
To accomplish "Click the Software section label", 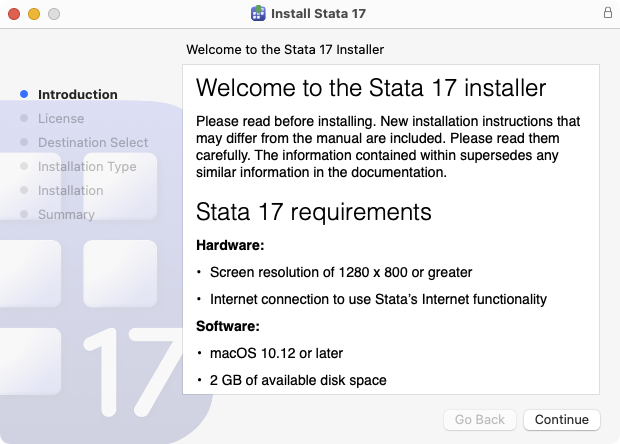I will [x=226, y=326].
